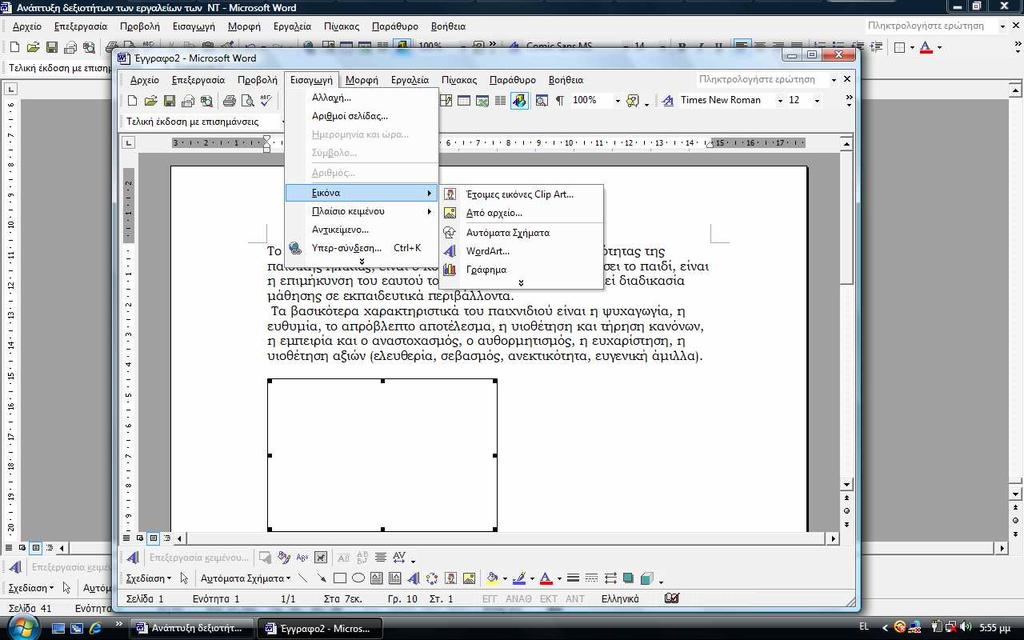Click the Print icon in Έγγραφο2 toolbar

(229, 101)
